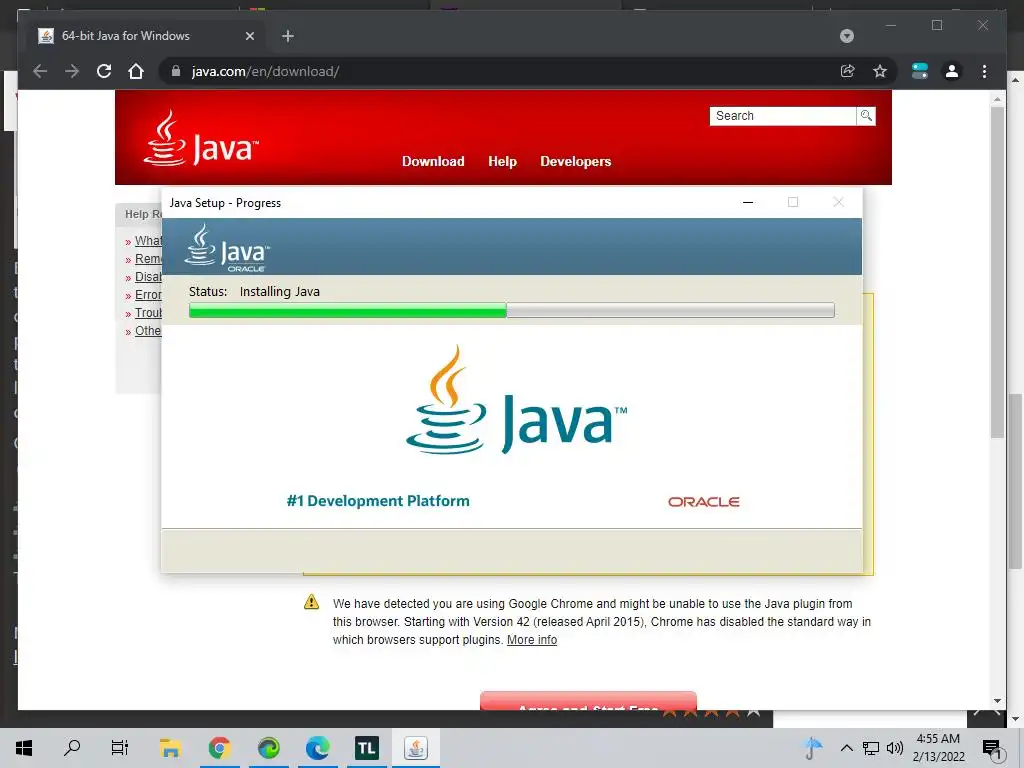Open the TL app on taskbar
The width and height of the screenshot is (1024, 768).
pos(366,748)
